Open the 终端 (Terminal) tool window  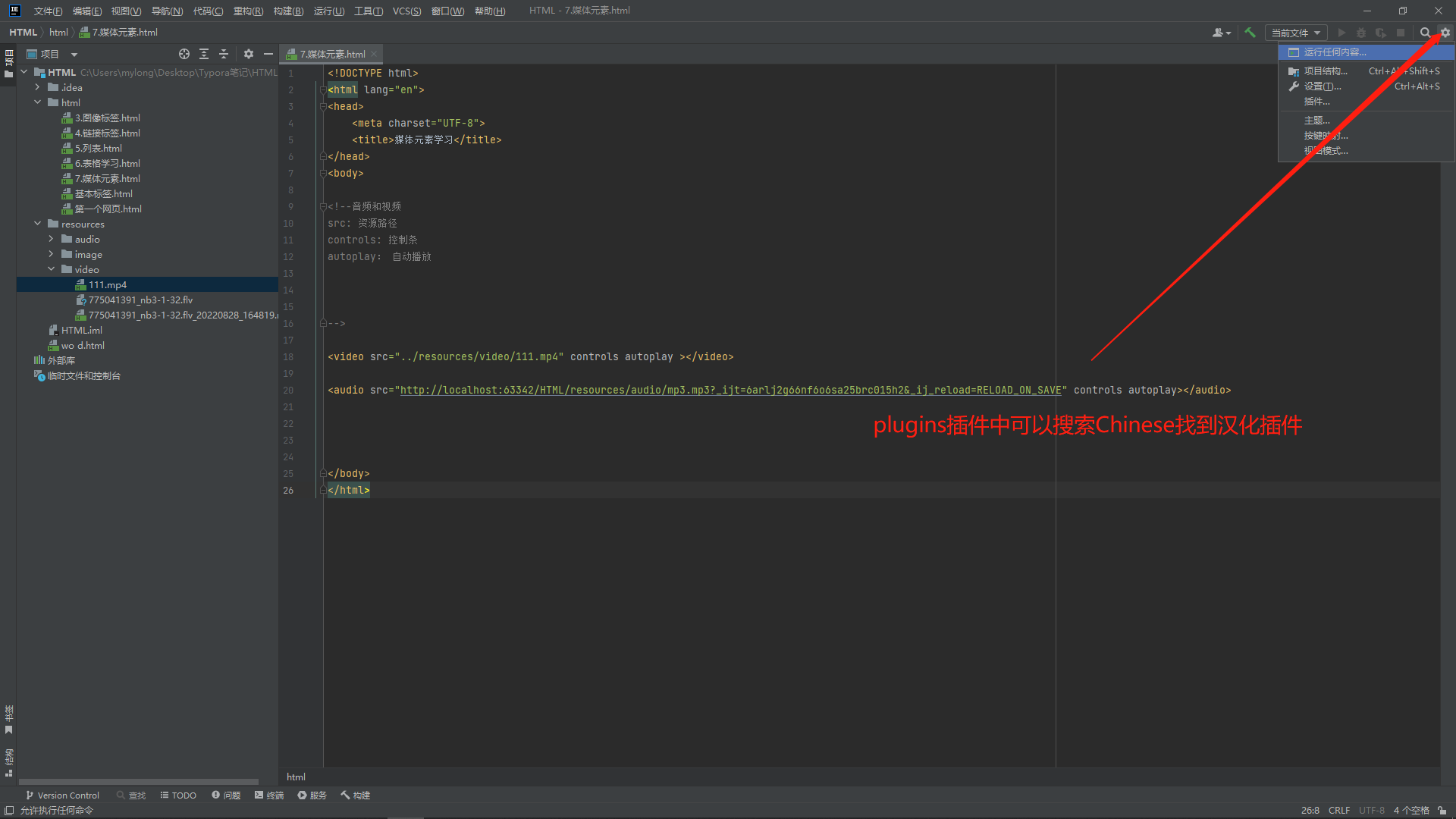pos(269,795)
